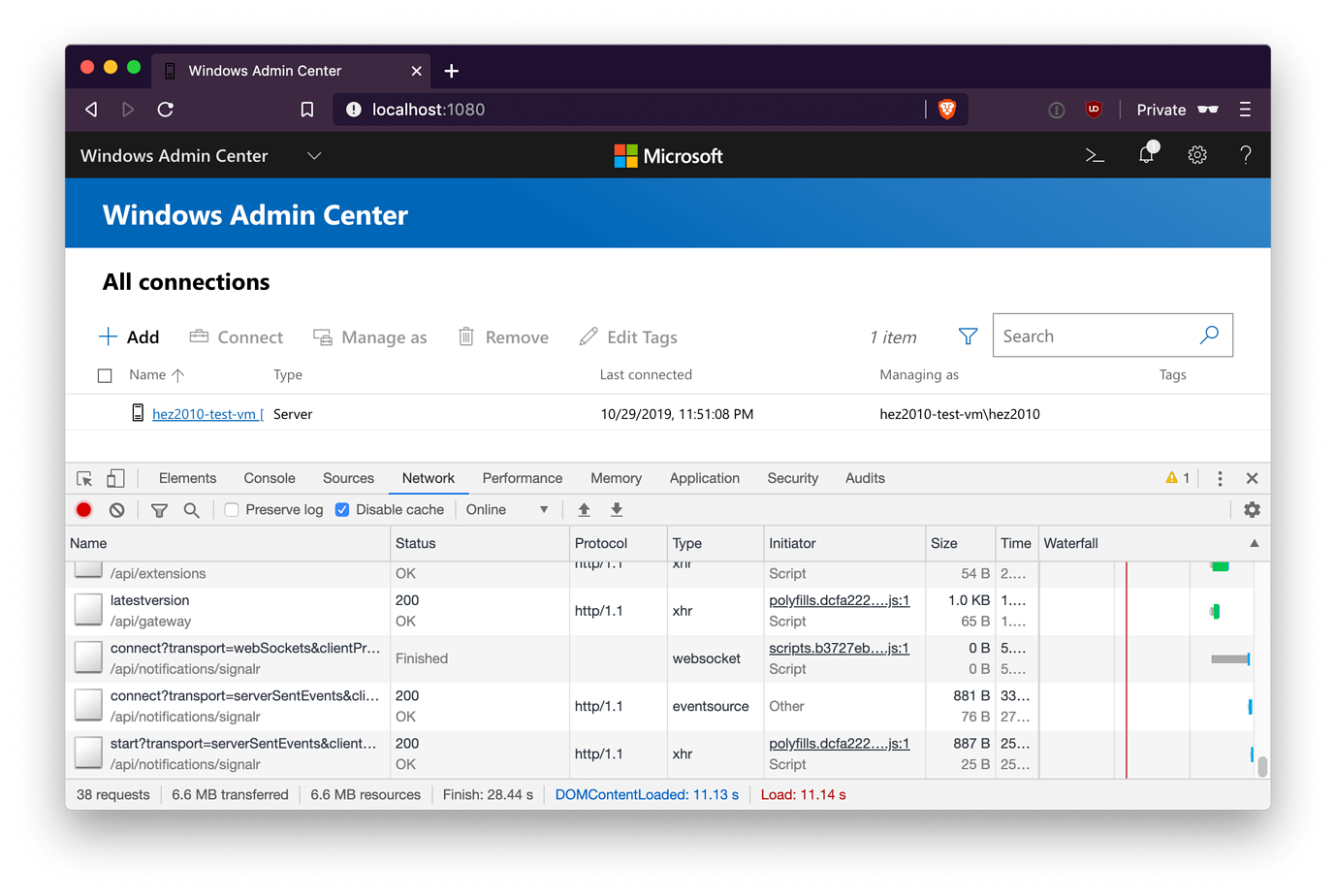The width and height of the screenshot is (1336, 896).
Task: Expand the Windows Admin Center chevron menu
Action: point(314,156)
